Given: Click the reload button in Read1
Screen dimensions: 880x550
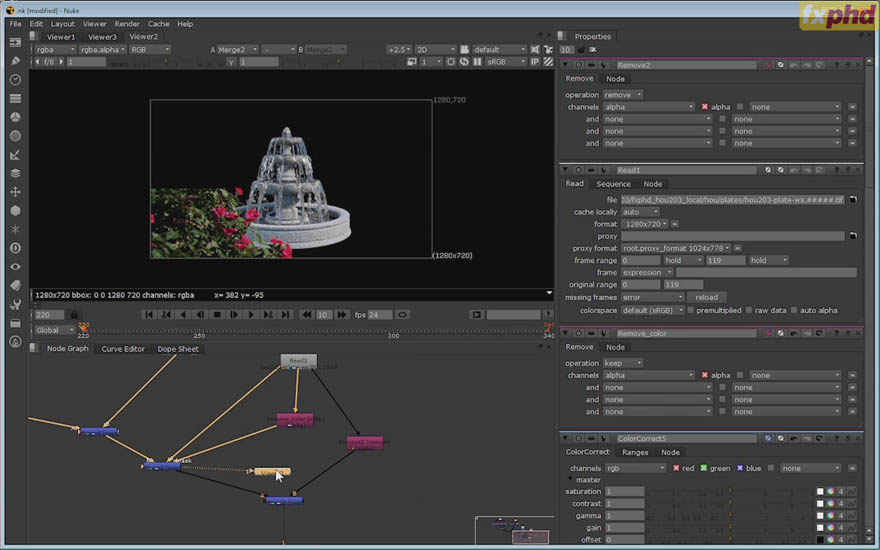Looking at the screenshot, I should tap(707, 297).
